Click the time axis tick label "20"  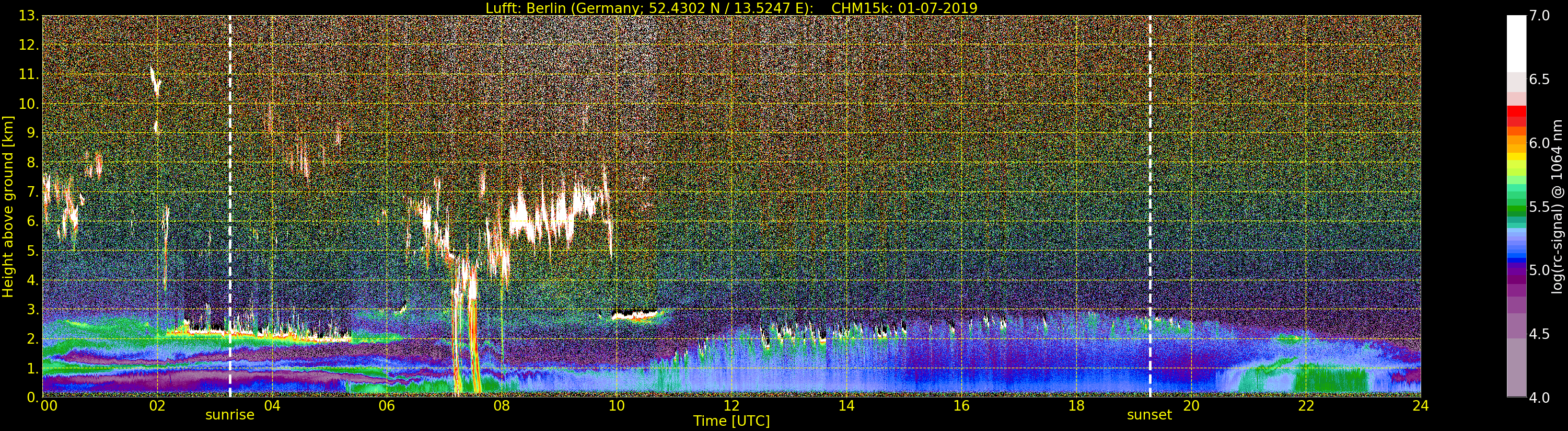coord(1191,406)
